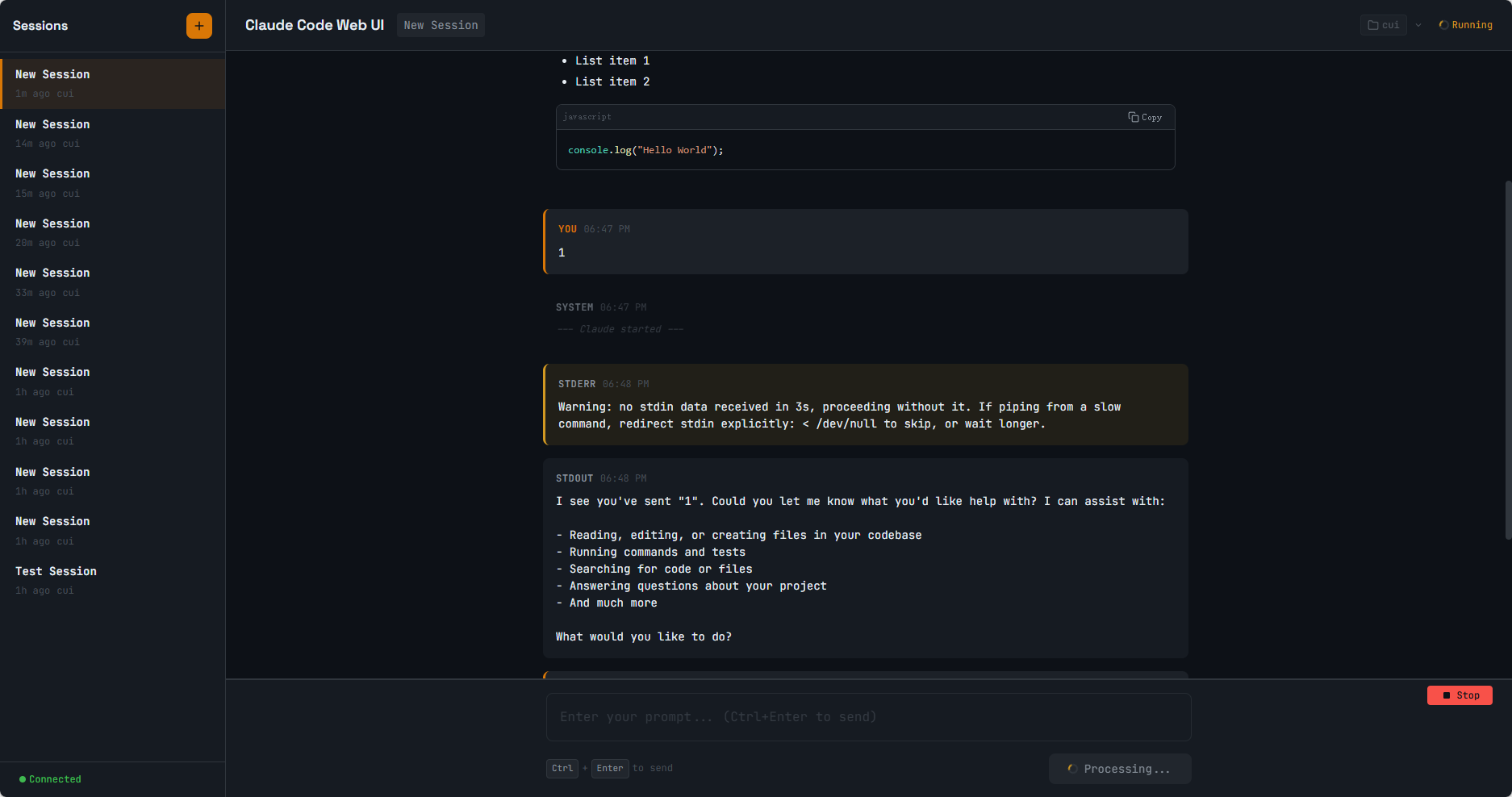Open the cui folder selector

pos(1384,25)
